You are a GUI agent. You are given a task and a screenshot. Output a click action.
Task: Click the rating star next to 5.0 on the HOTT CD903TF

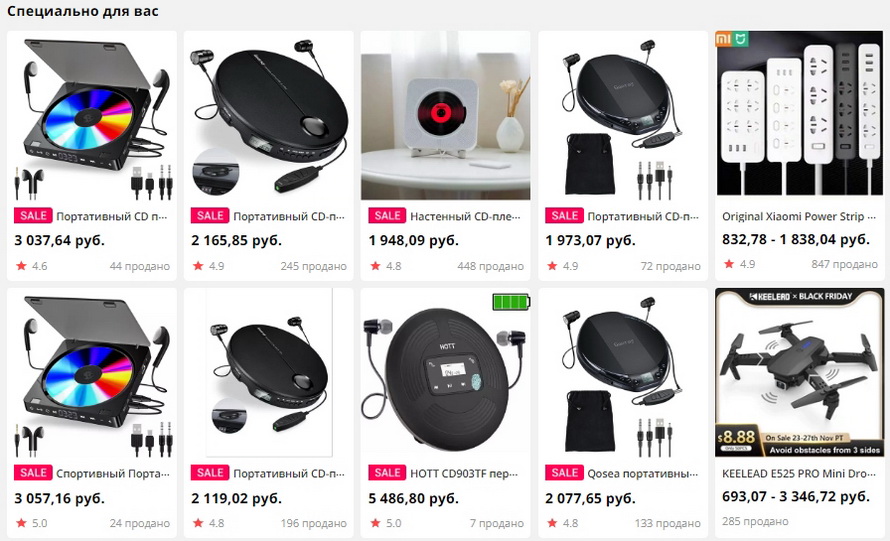point(375,523)
